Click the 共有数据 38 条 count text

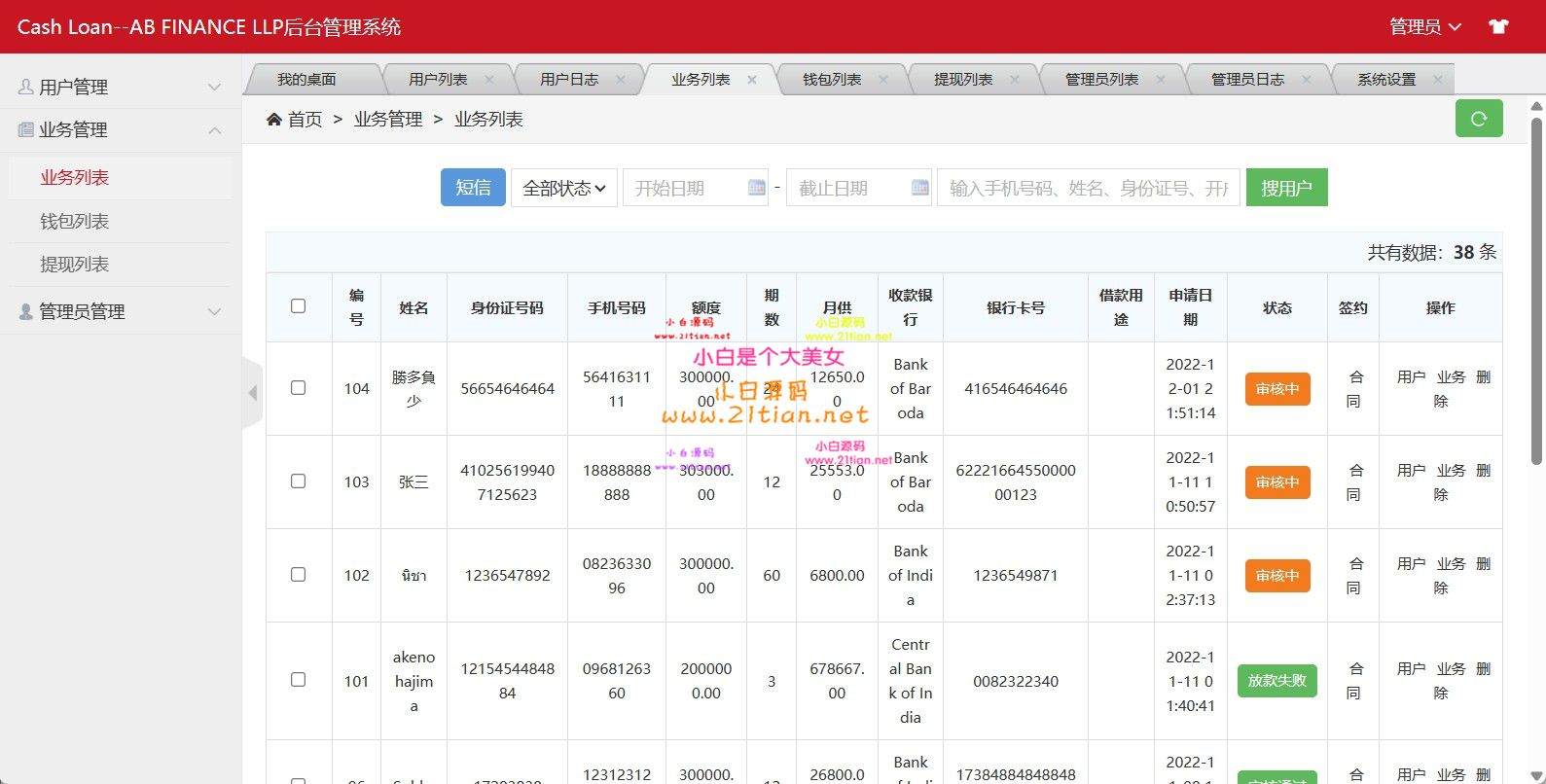pos(1431,252)
